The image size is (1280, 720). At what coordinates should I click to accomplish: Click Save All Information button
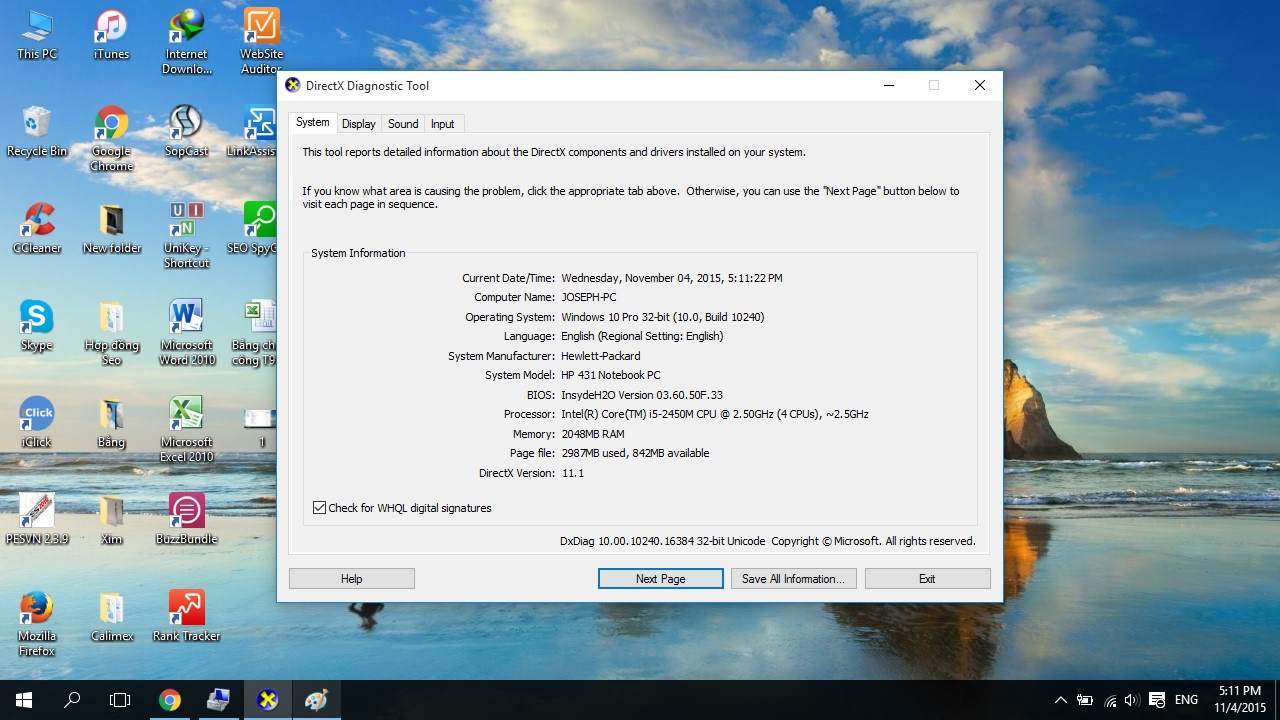click(793, 579)
